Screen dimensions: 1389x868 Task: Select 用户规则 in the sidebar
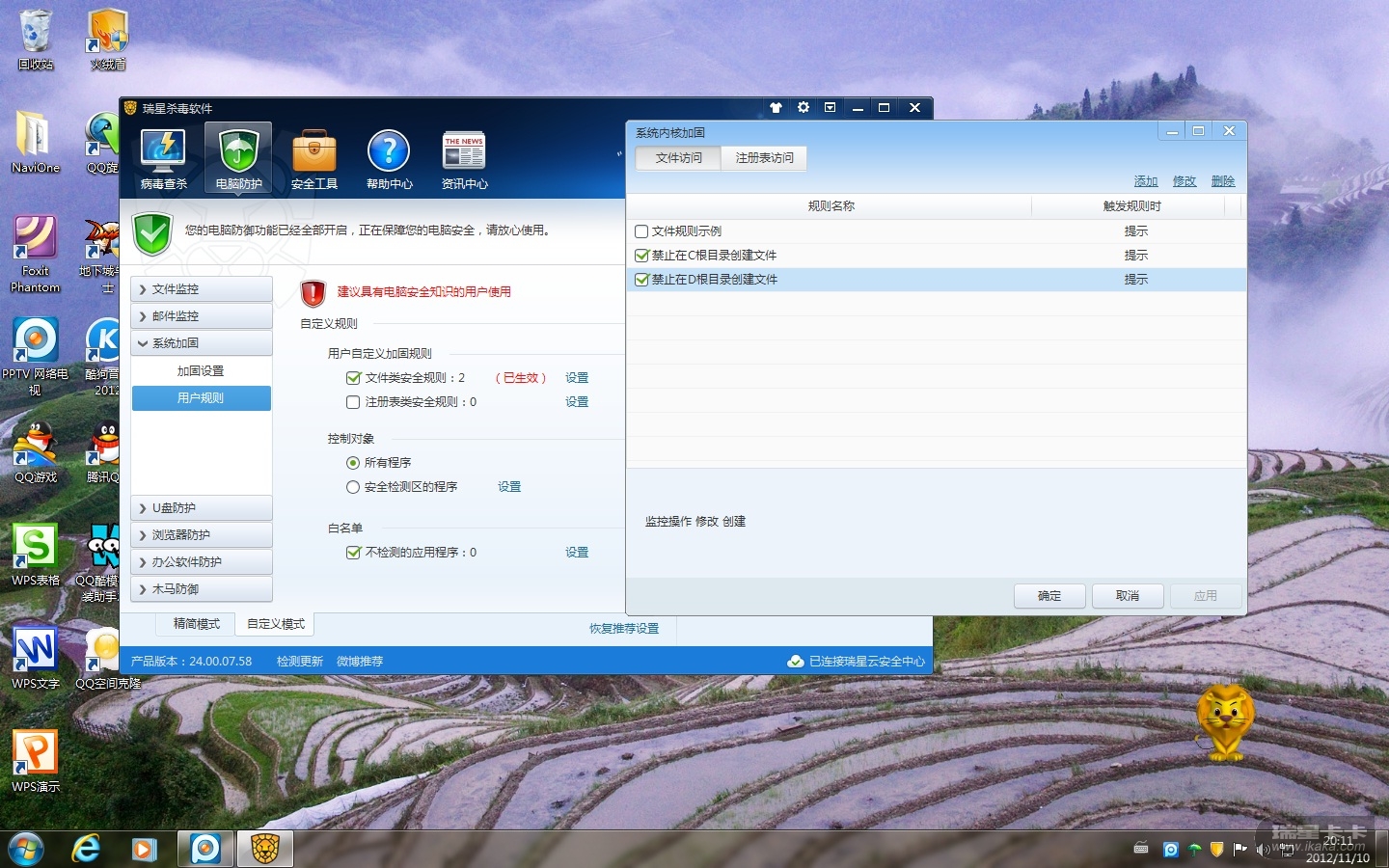201,398
